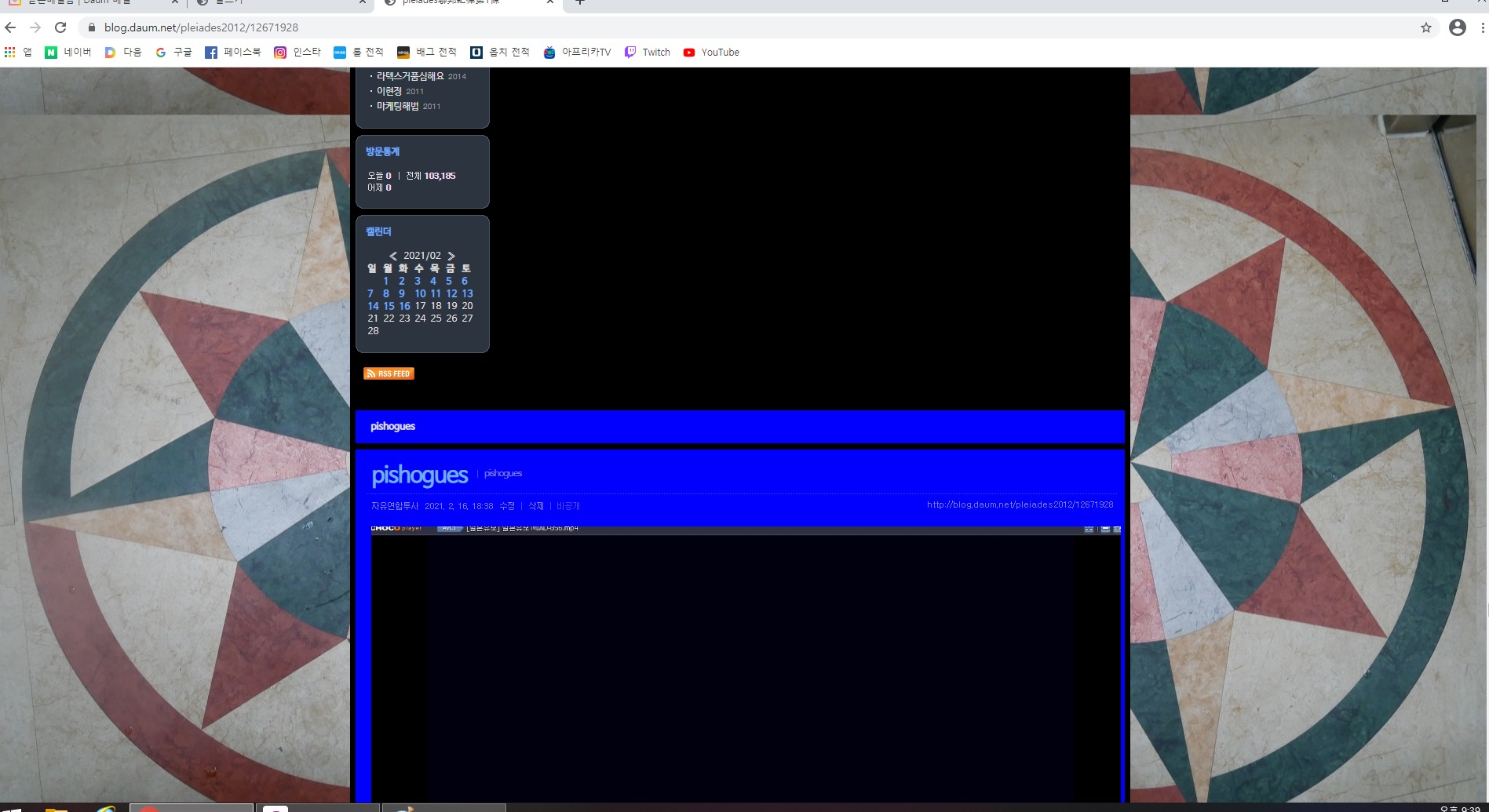Viewport: 1489px width, 812px height.
Task: Open the 인스타 bookmark
Action: point(297,53)
